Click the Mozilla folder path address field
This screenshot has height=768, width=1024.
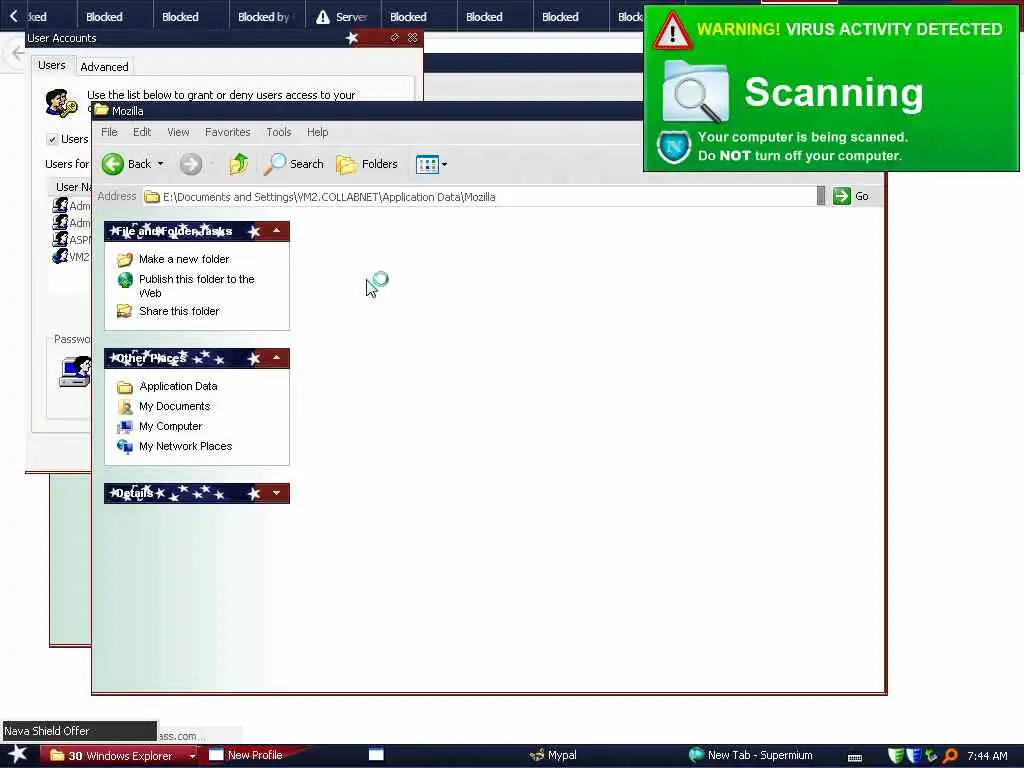(x=479, y=197)
